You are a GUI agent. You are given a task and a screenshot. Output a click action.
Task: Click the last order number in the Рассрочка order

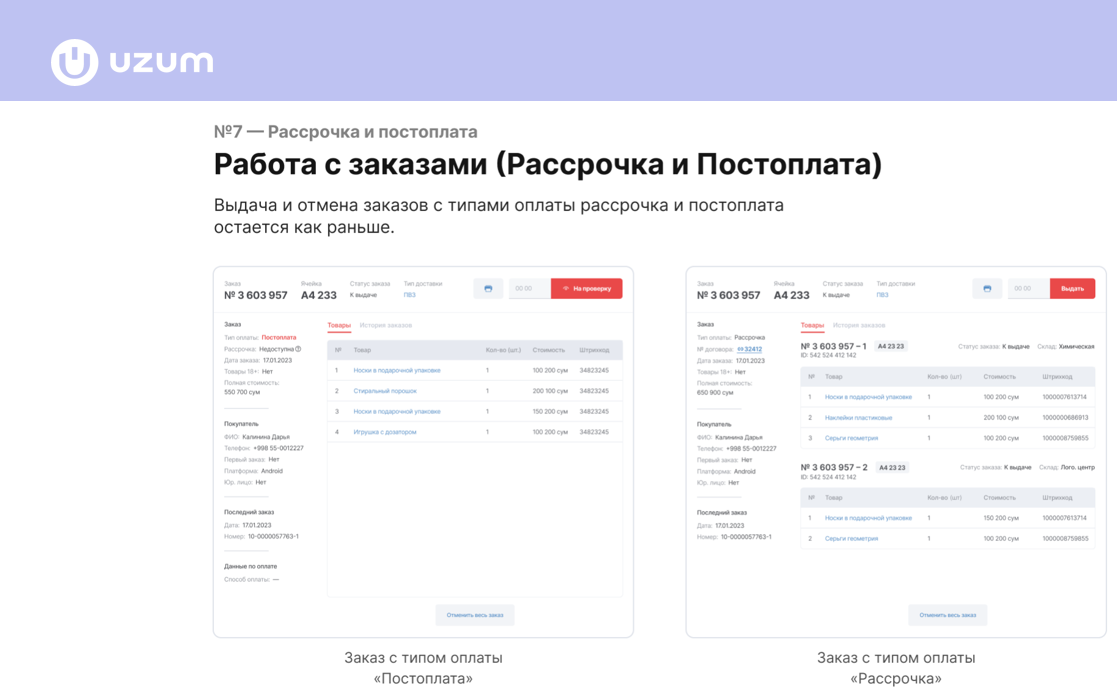(747, 537)
